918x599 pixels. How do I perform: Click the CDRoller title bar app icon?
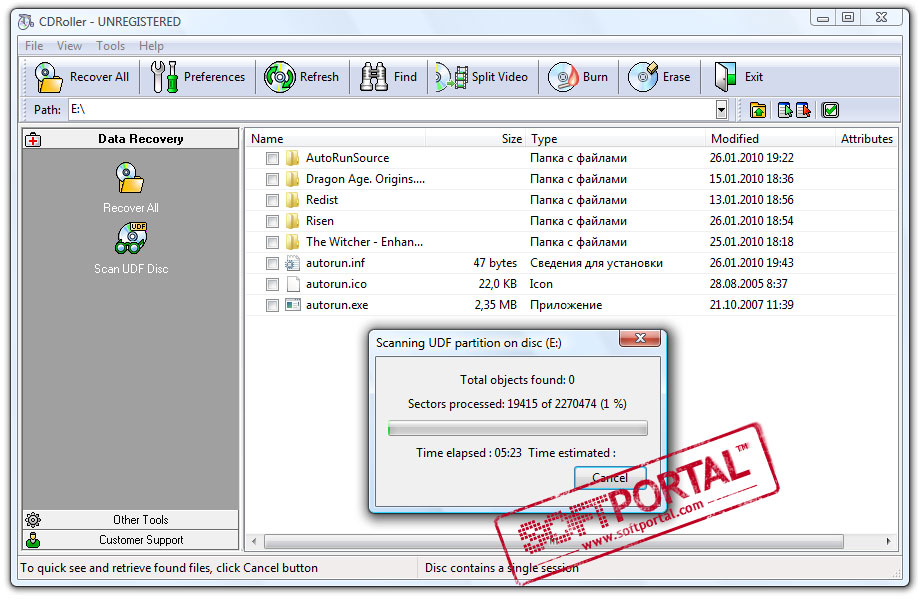coord(26,22)
